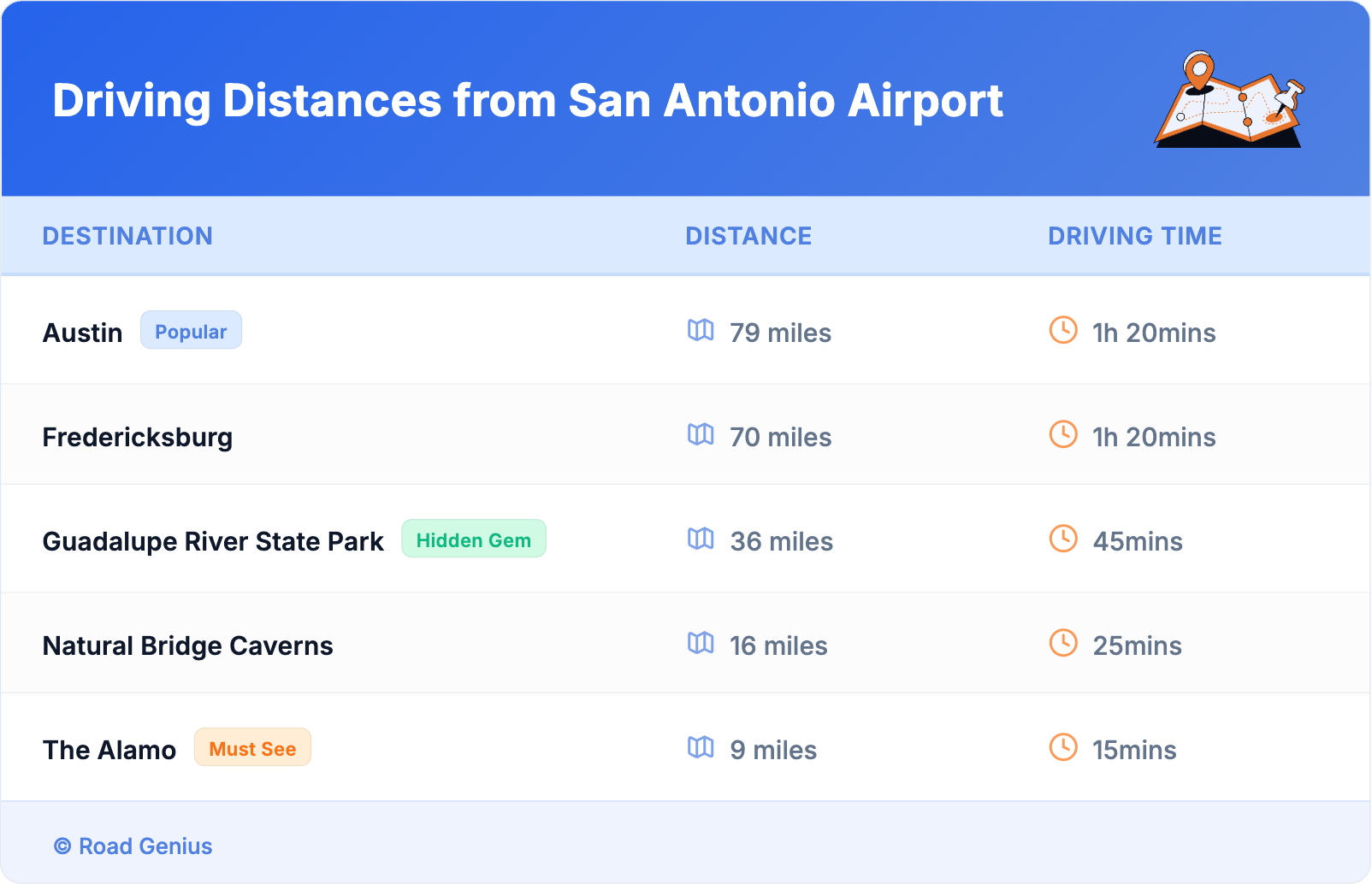The image size is (1372, 884).
Task: Select the Popular badge next to Austin
Action: pos(191,331)
